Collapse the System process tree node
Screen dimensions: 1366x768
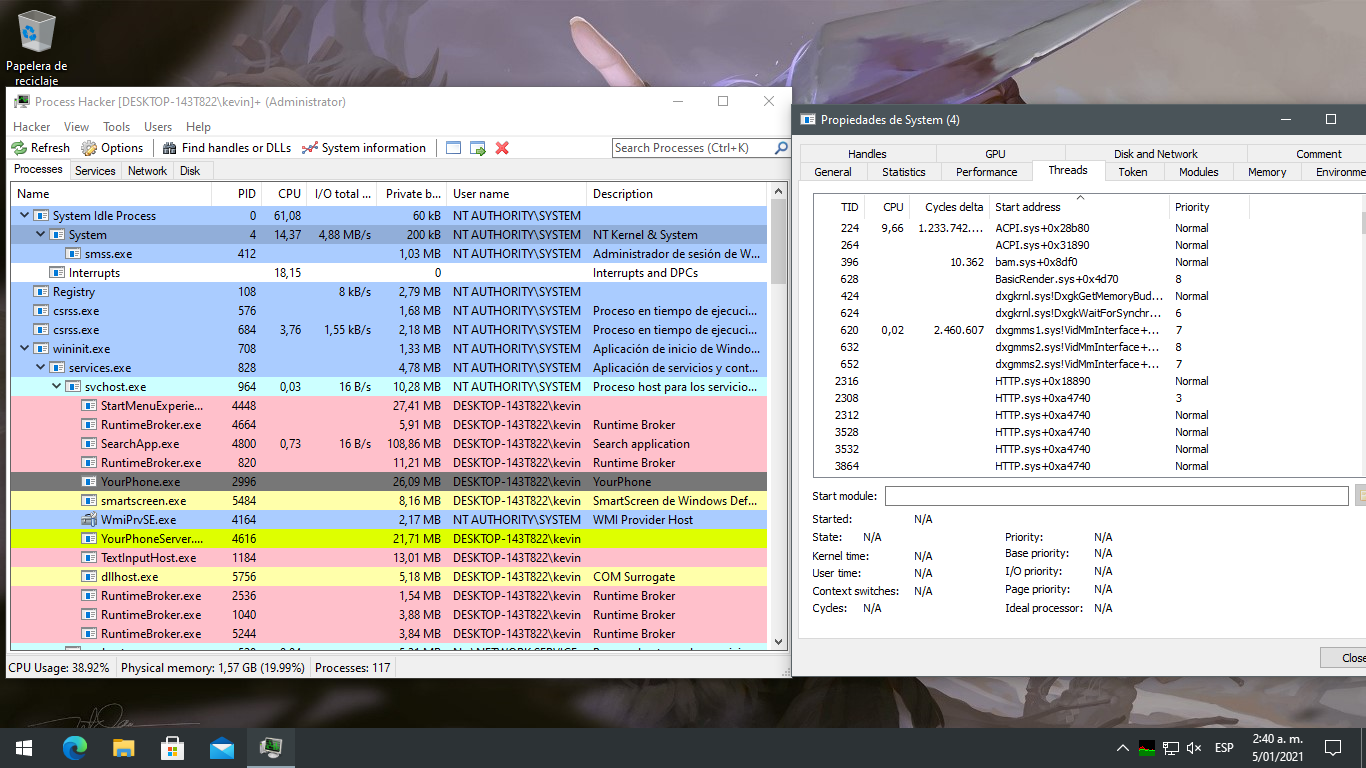41,235
